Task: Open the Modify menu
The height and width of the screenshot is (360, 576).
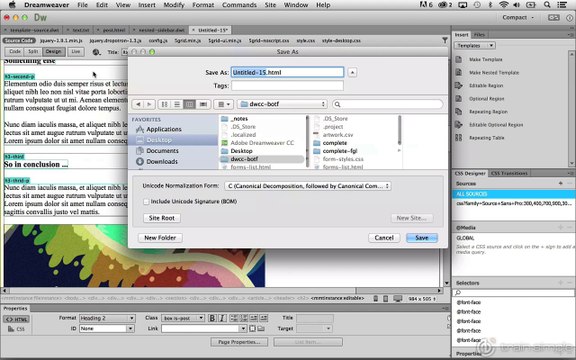Action: [x=174, y=5]
